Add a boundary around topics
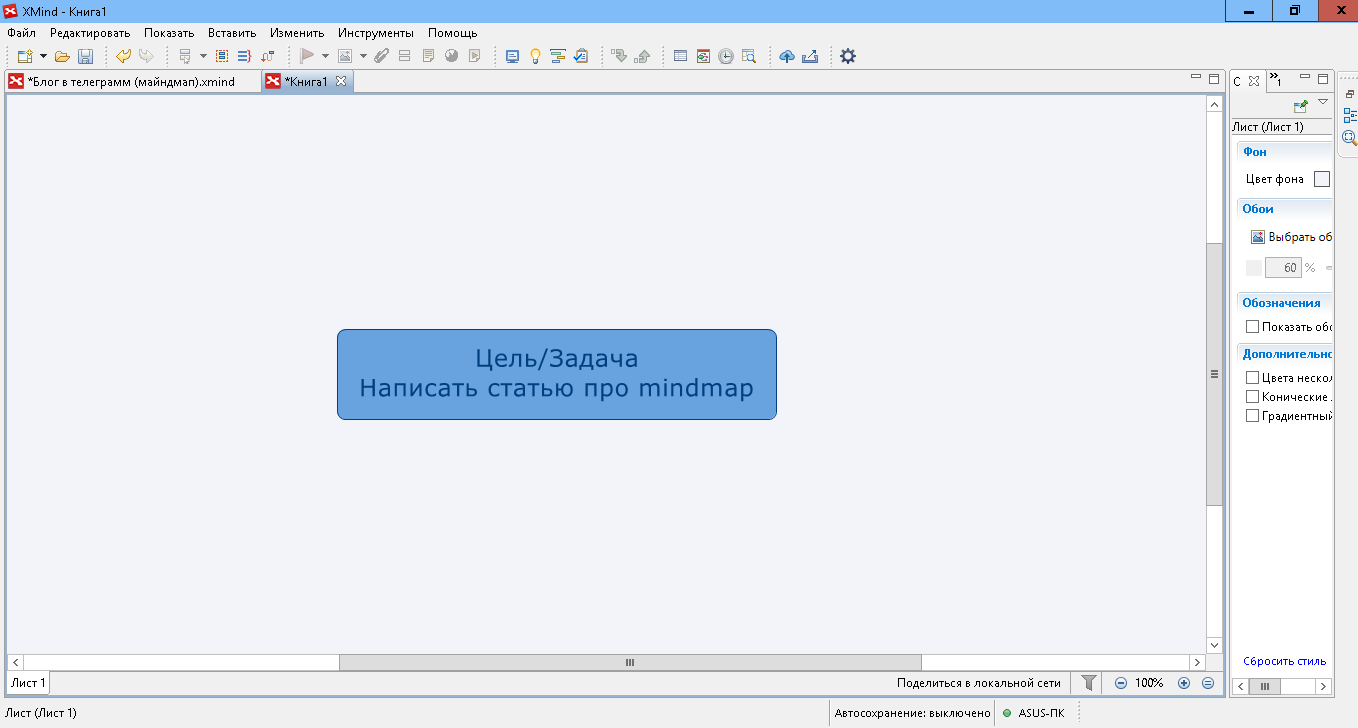This screenshot has height=728, width=1358. 222,56
